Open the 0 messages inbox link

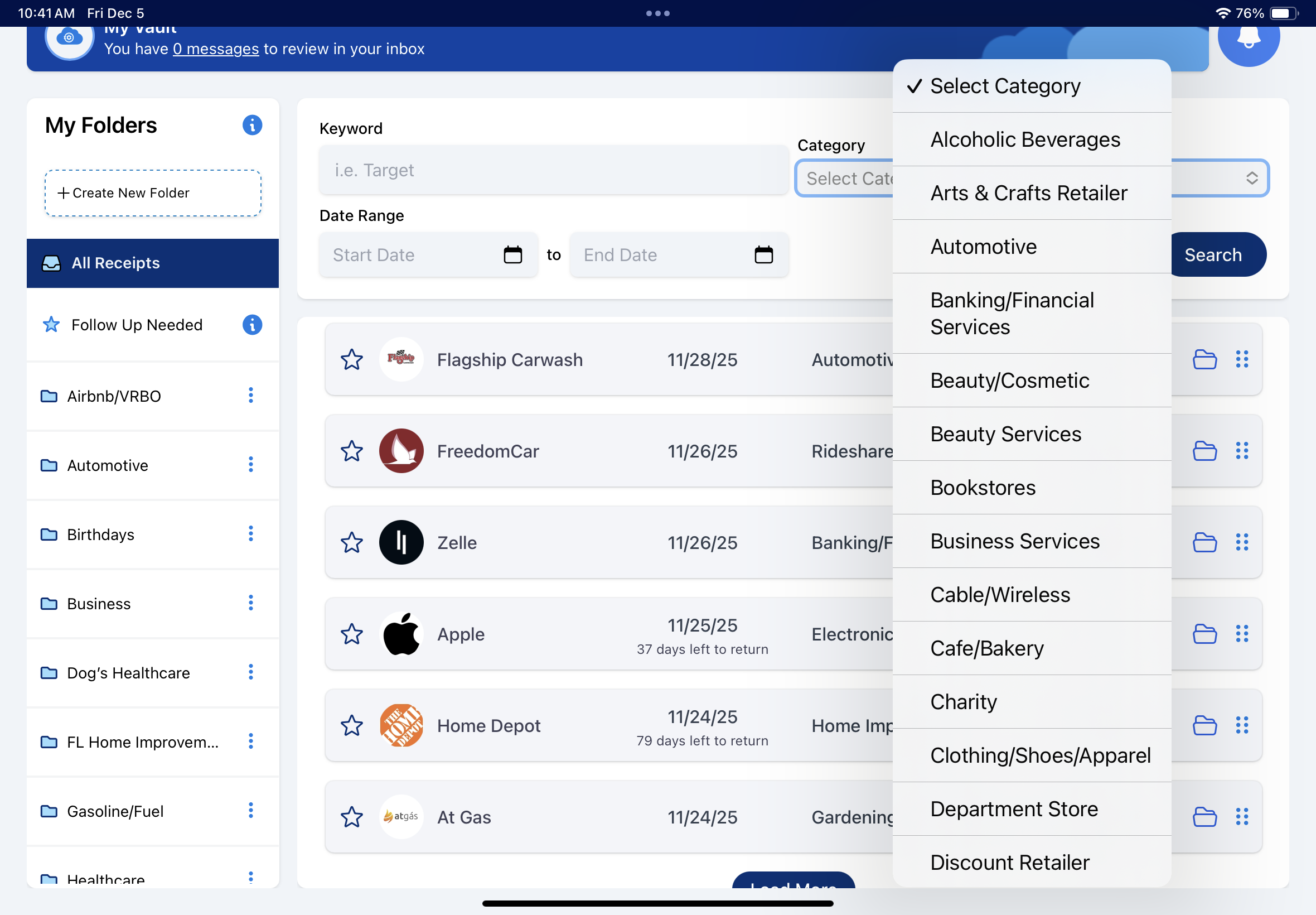tap(215, 49)
